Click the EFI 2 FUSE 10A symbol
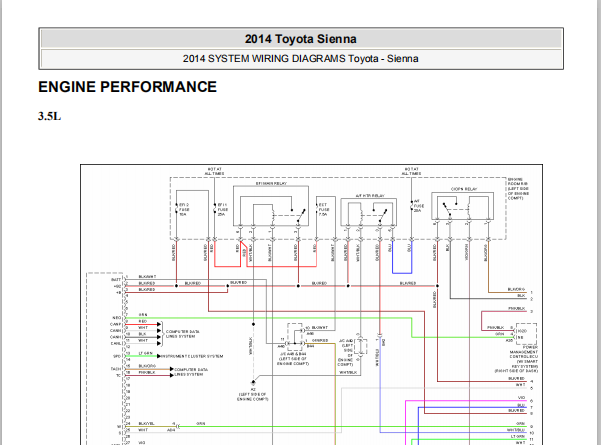 coord(181,212)
